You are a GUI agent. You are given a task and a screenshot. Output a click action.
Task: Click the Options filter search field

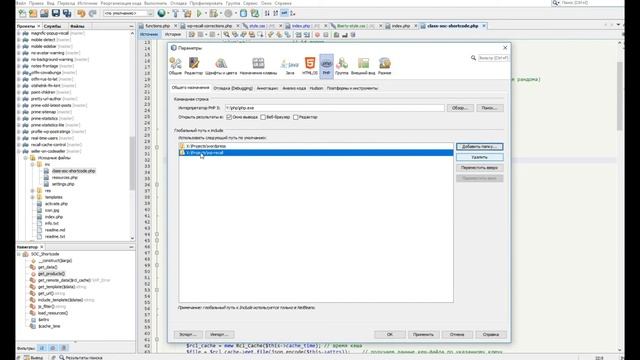coord(493,58)
